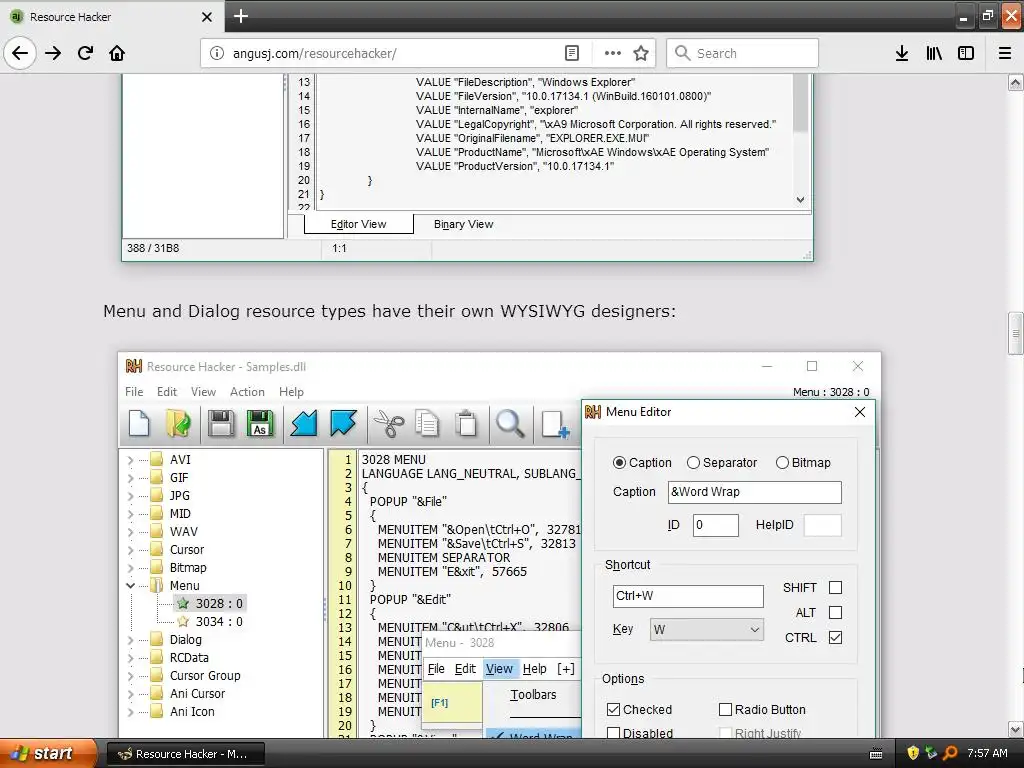Viewport: 1024px width, 768px height.
Task: Open the Downloads panel
Action: click(902, 53)
